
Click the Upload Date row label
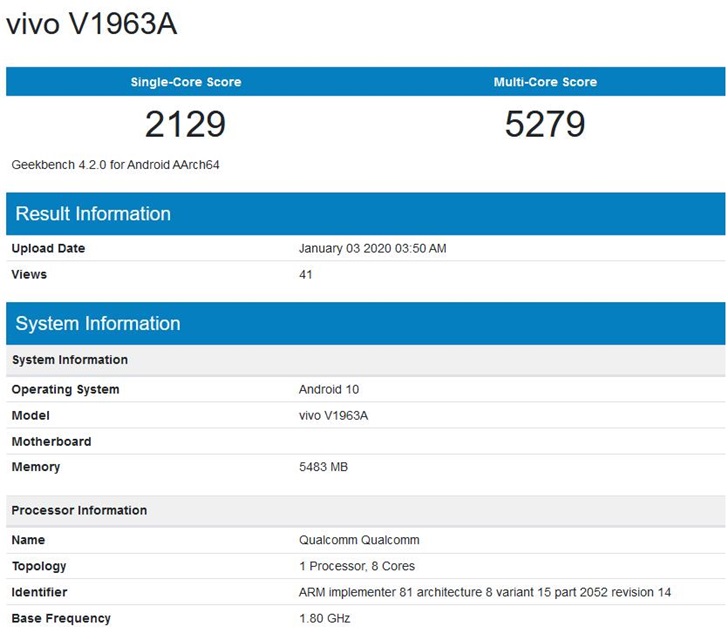point(48,248)
